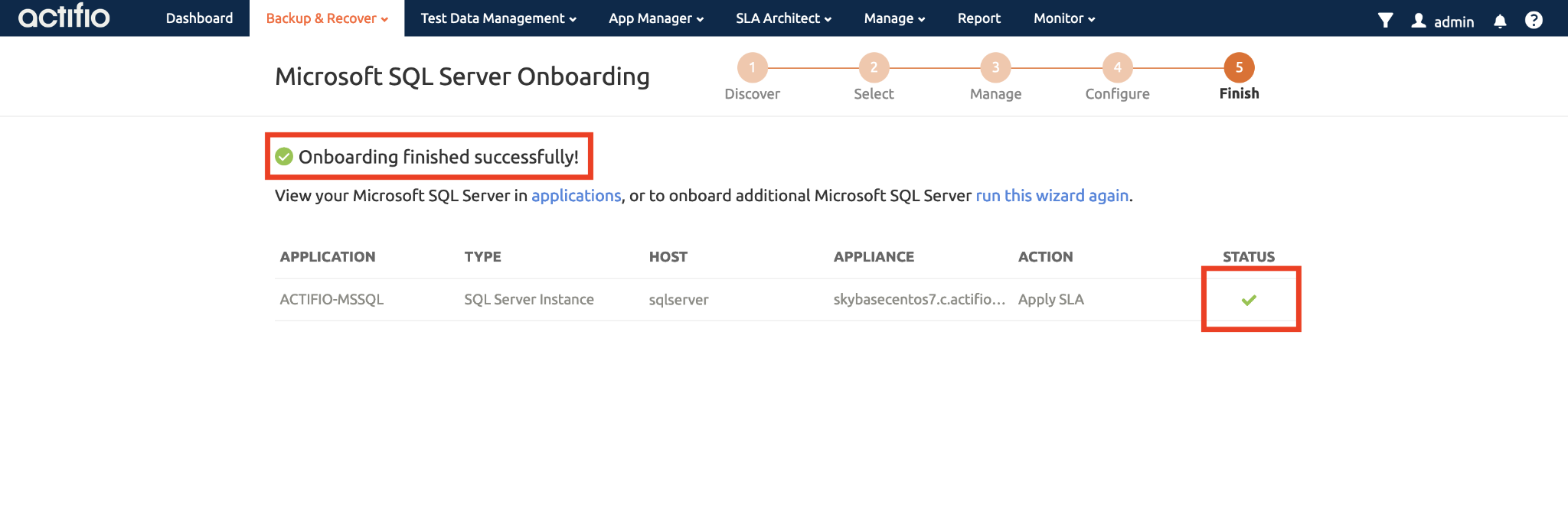Image resolution: width=1568 pixels, height=514 pixels.
Task: Click the Onboarding finished successfully message
Action: click(x=439, y=157)
